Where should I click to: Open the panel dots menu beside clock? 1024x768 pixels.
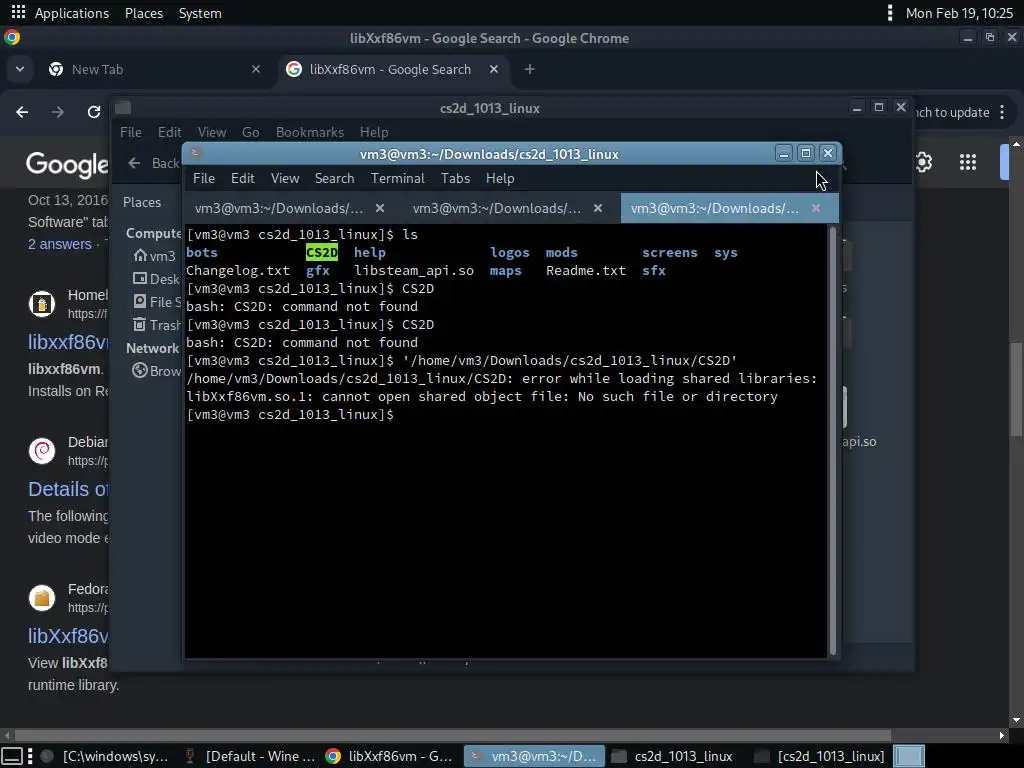tap(889, 13)
